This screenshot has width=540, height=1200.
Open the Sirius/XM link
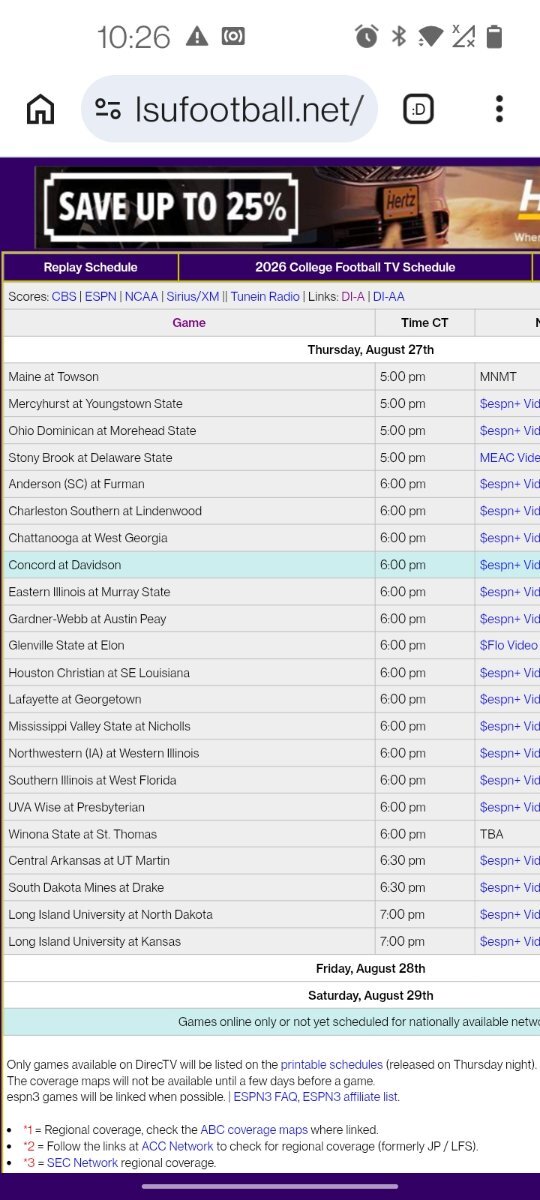192,297
